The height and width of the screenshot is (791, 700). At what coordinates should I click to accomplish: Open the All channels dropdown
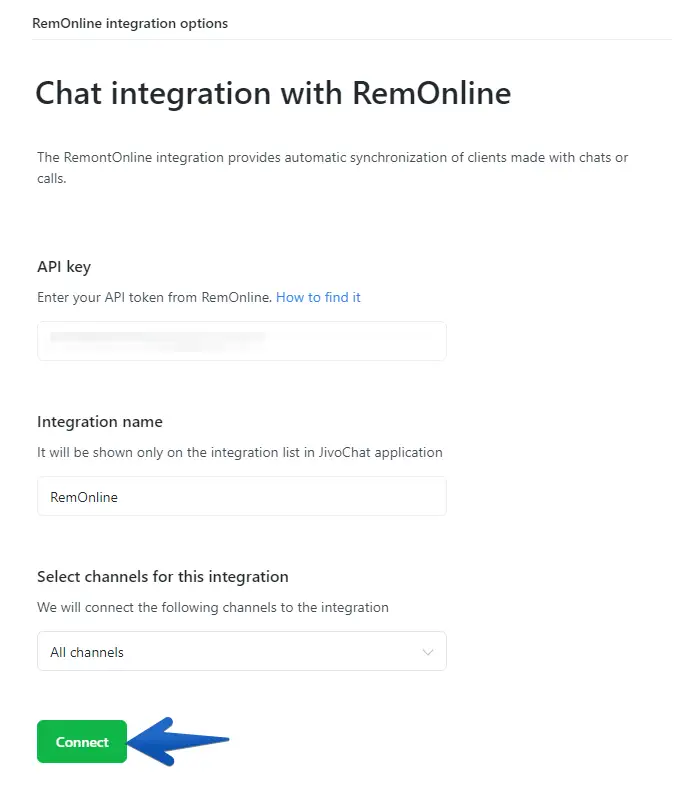(x=241, y=652)
